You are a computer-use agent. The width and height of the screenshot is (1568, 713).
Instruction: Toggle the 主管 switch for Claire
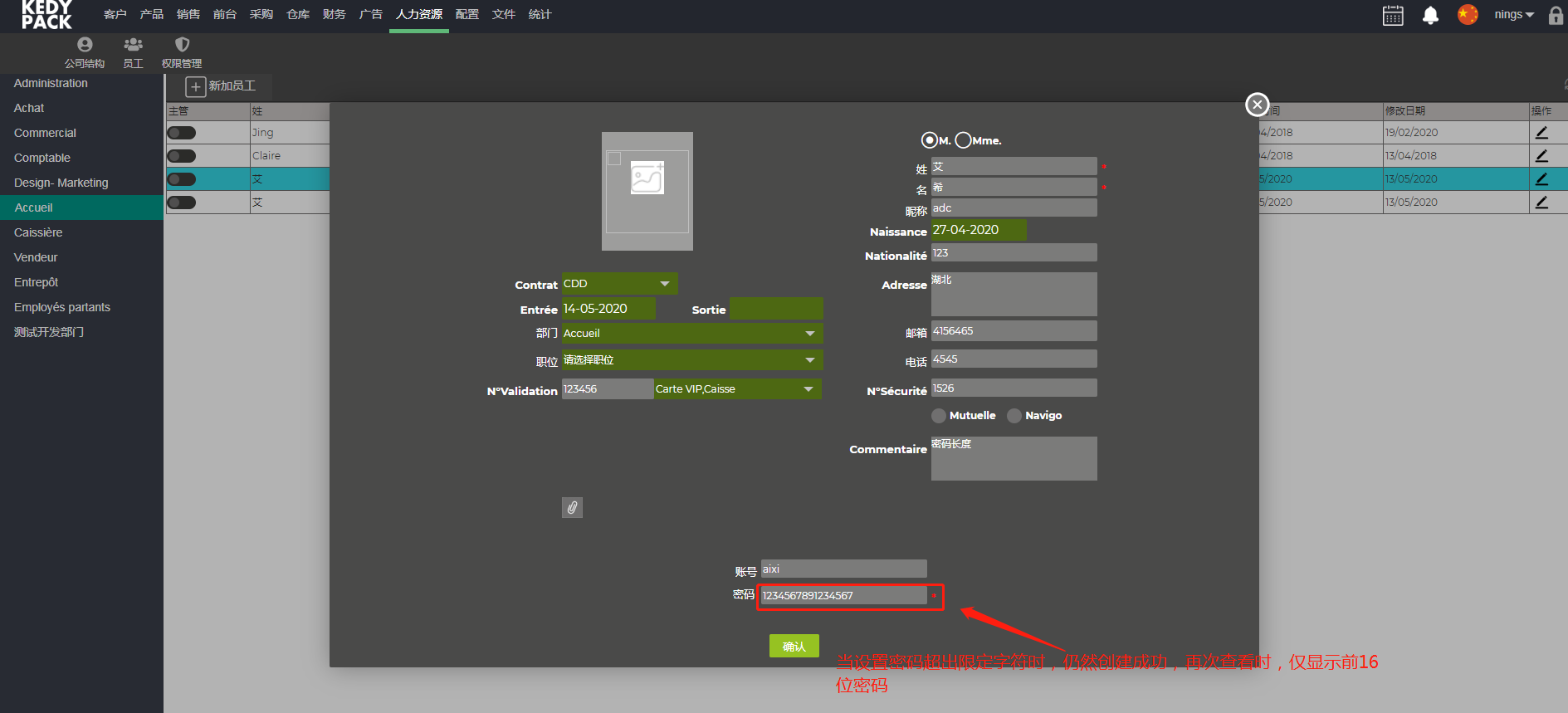click(181, 156)
